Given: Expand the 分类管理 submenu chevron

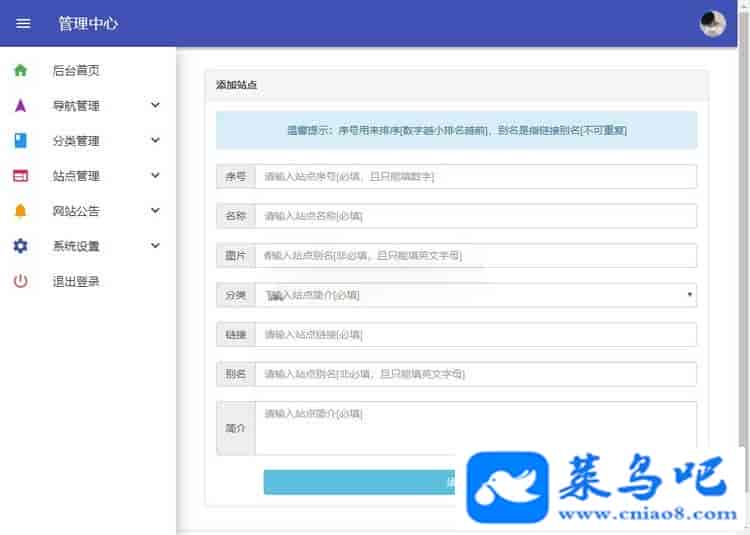Looking at the screenshot, I should pyautogui.click(x=155, y=140).
